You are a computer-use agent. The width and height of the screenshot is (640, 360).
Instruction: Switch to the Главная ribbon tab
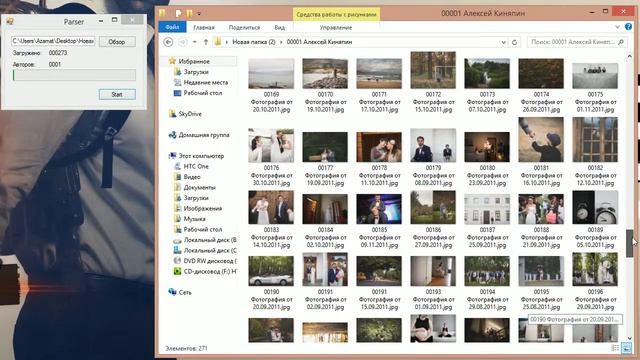pyautogui.click(x=204, y=27)
